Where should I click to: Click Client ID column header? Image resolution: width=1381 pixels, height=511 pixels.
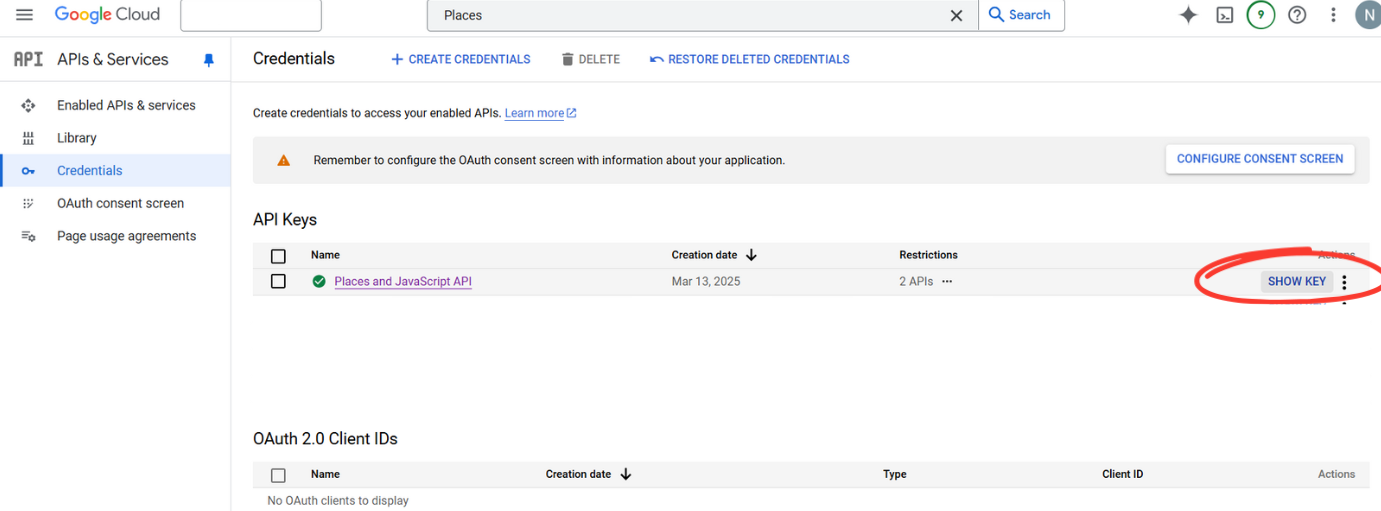[x=1123, y=474]
